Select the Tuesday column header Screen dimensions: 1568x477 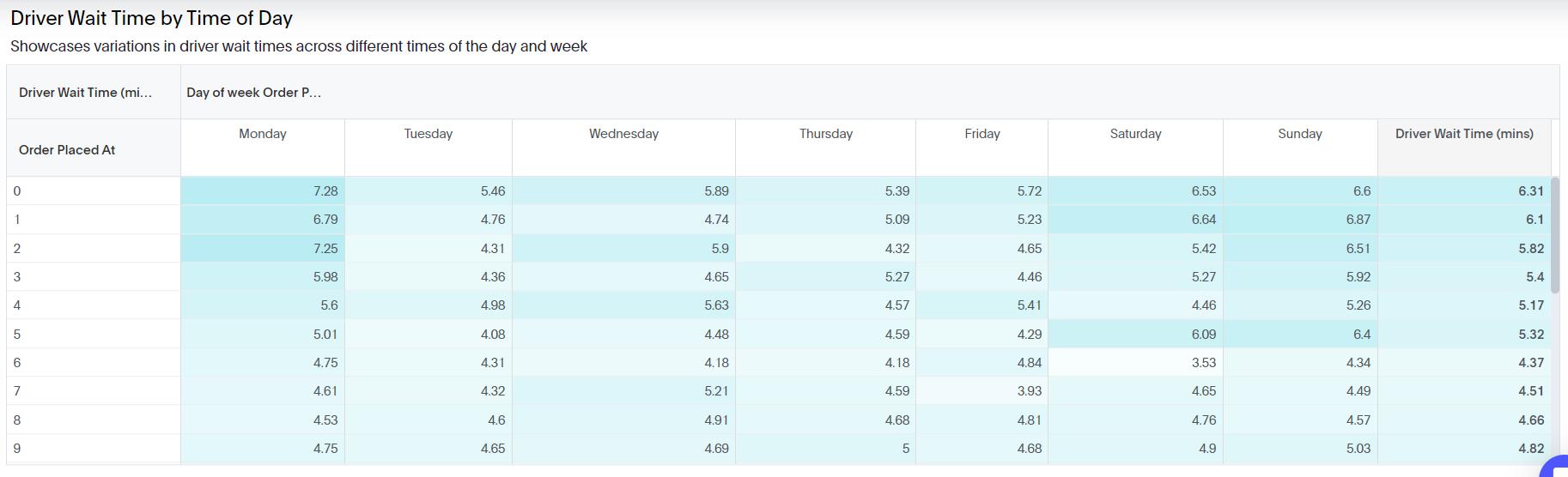tap(428, 134)
